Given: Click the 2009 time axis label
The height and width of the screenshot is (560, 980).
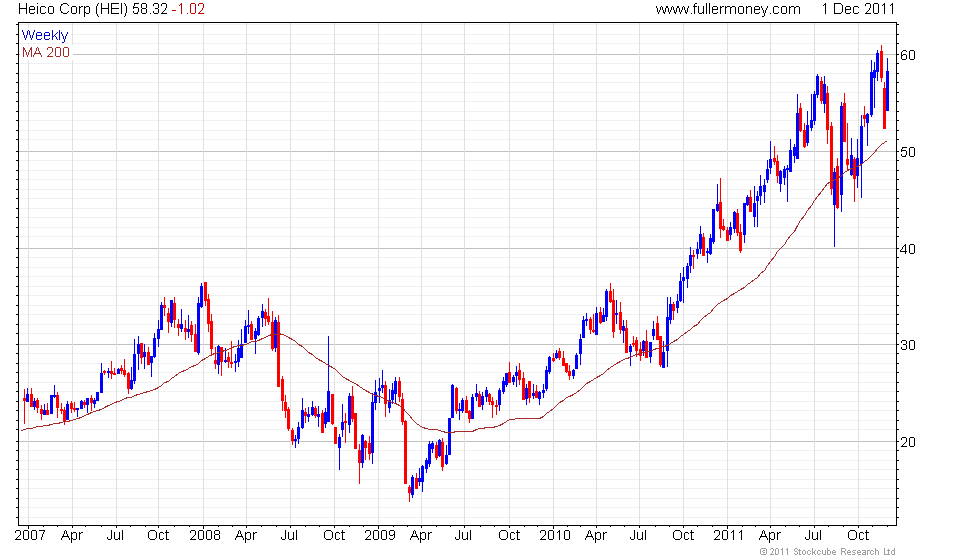Looking at the screenshot, I should (380, 535).
